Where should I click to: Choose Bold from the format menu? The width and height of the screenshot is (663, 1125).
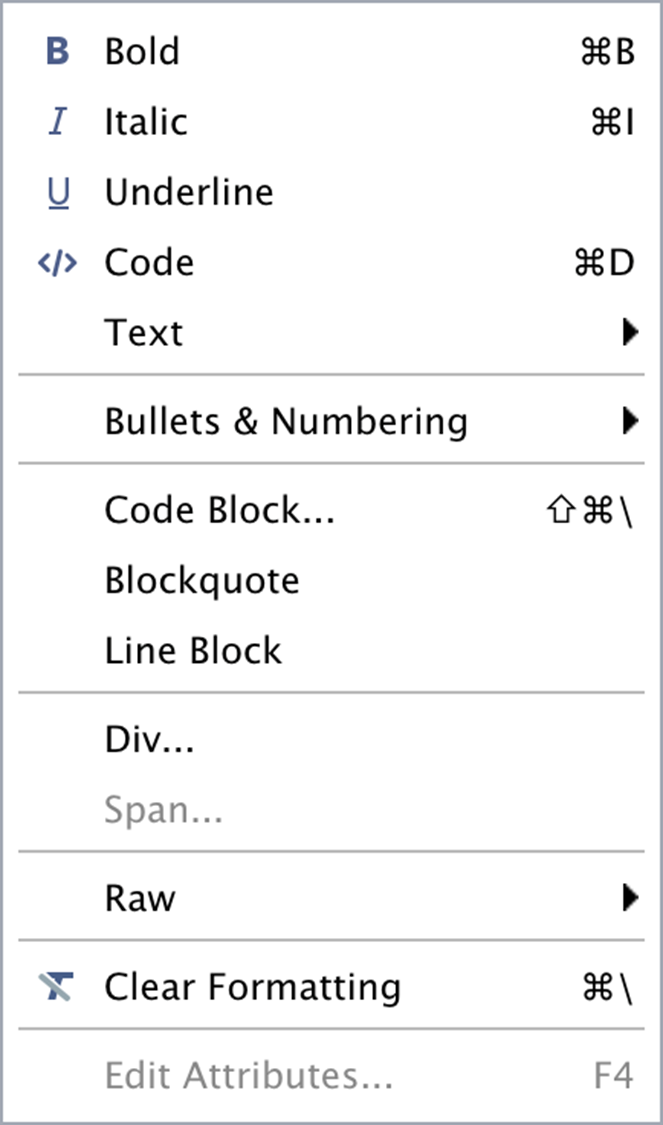pyautogui.click(x=142, y=52)
